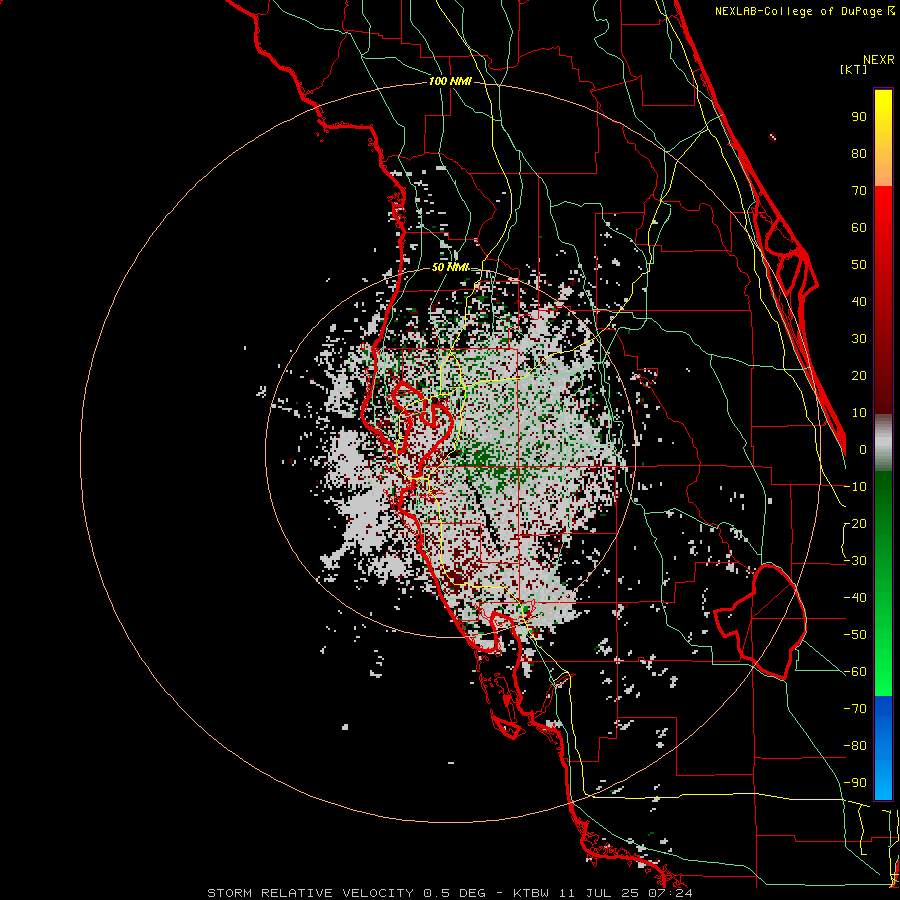Viewport: 900px width, 900px height.
Task: Click the 70 value on the velocity scale
Action: (859, 191)
